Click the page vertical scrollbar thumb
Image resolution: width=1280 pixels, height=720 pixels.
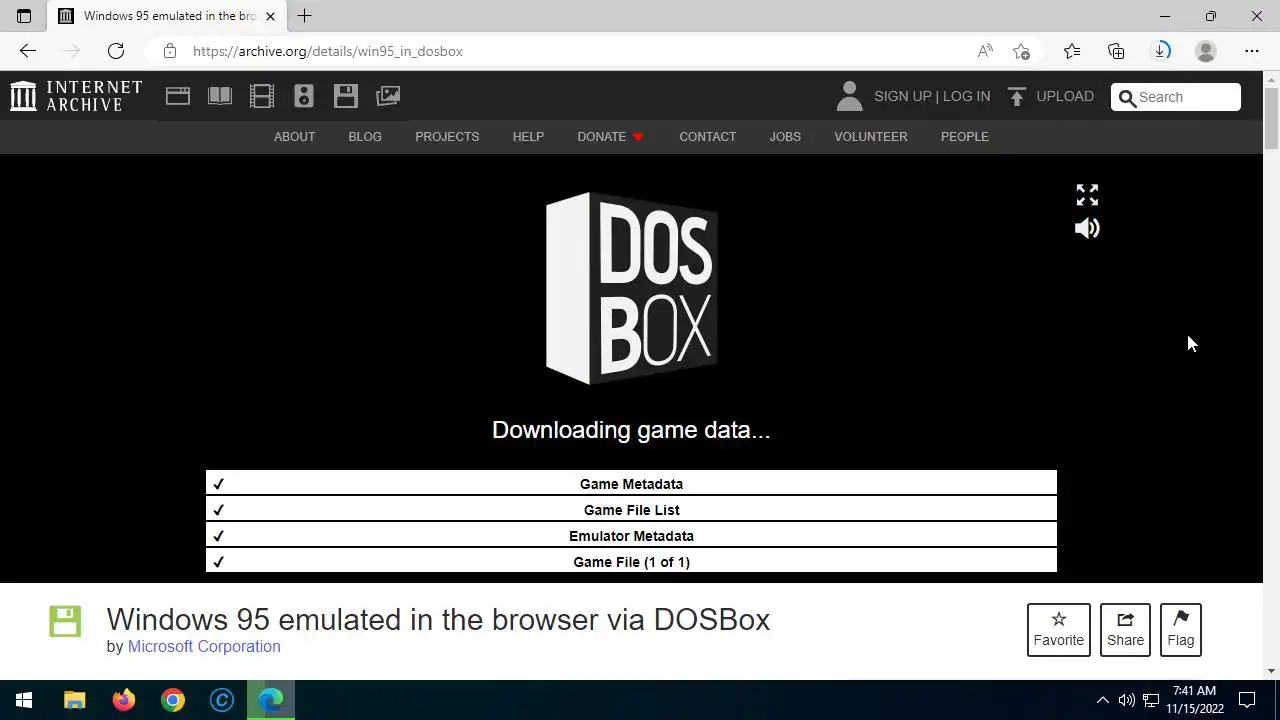(1271, 118)
